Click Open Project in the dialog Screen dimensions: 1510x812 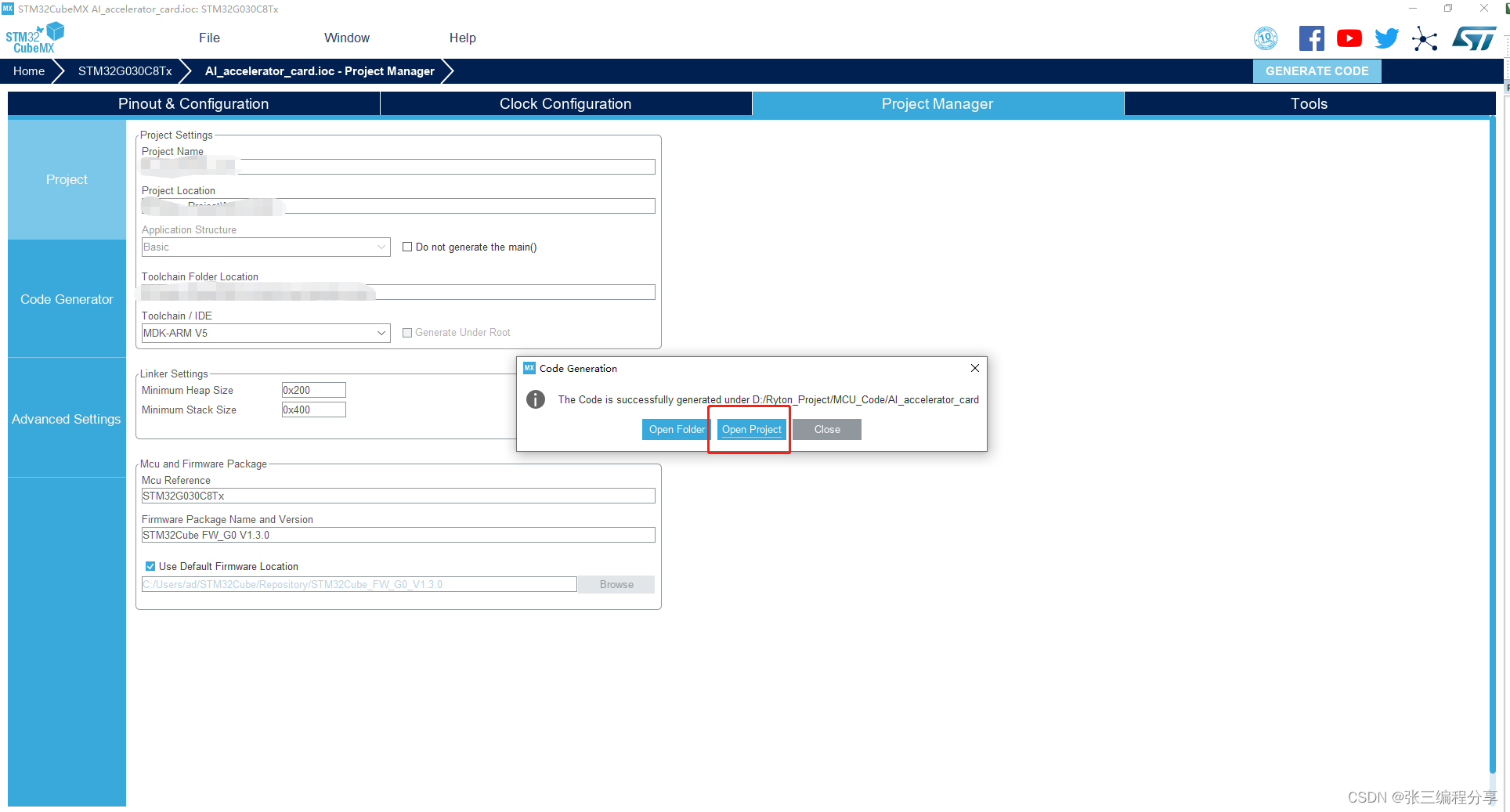point(751,429)
